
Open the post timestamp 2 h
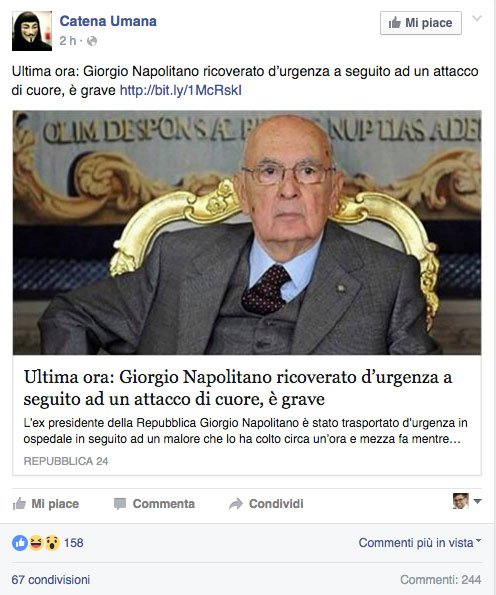click(x=68, y=41)
